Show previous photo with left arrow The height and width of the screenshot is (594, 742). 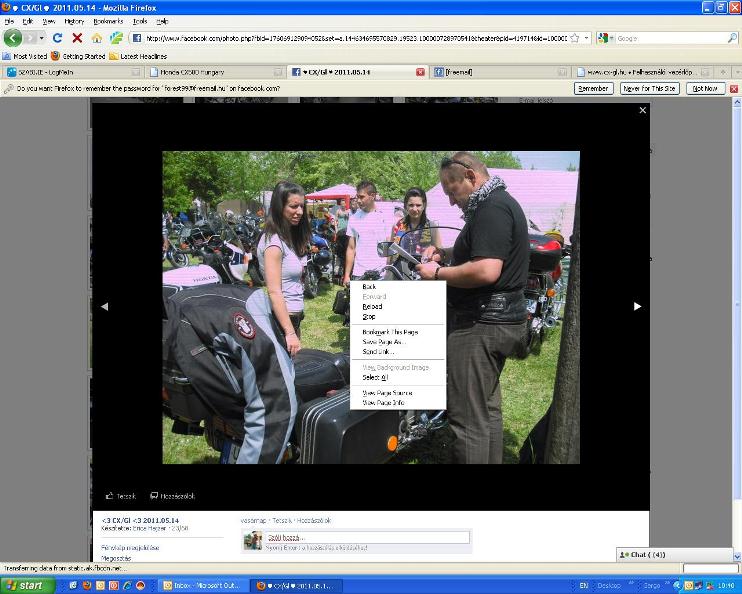pos(104,306)
